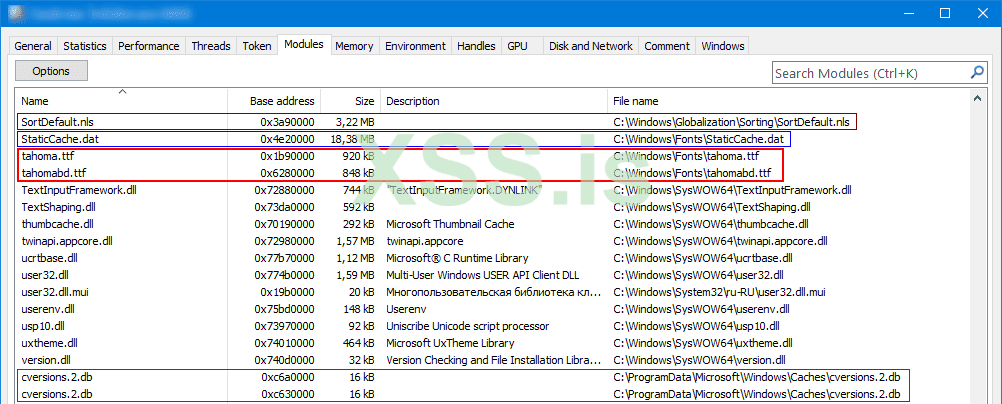Click C:\Windows\SysWOW64\ucrtbase.dll file path
Viewport: 1002px width, 404px height.
point(702,258)
